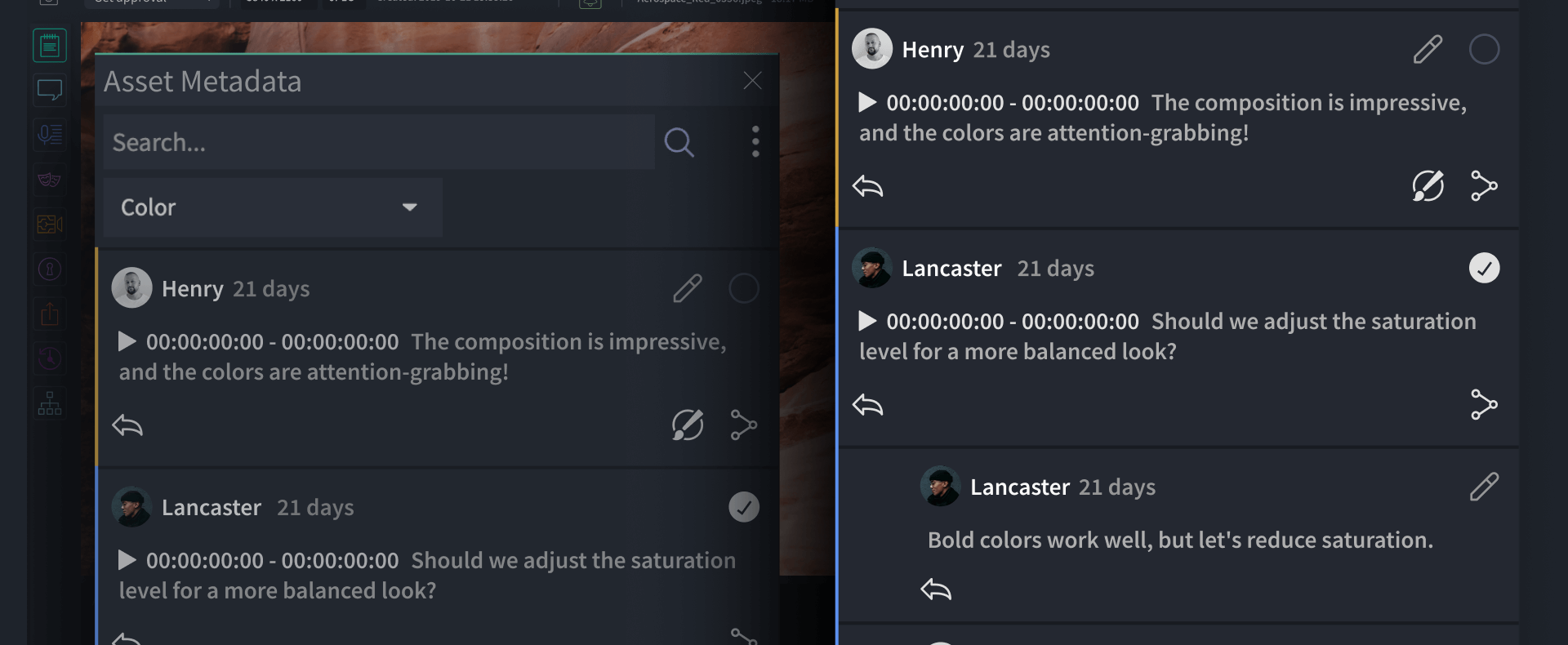Open the share/export sidebar icon
The height and width of the screenshot is (645, 1568).
pyautogui.click(x=50, y=314)
